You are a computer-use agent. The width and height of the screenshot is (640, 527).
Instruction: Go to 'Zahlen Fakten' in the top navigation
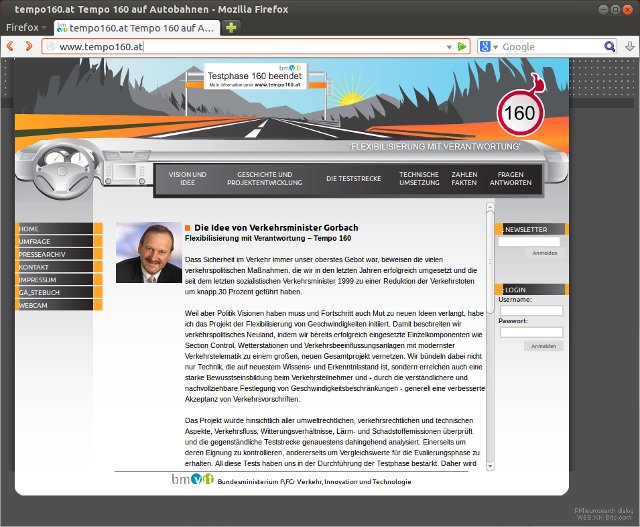click(464, 178)
